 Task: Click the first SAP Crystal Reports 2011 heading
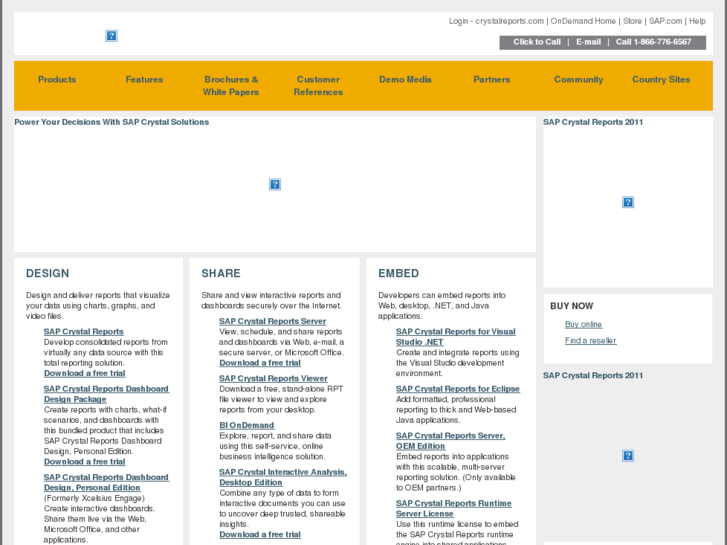tap(593, 122)
